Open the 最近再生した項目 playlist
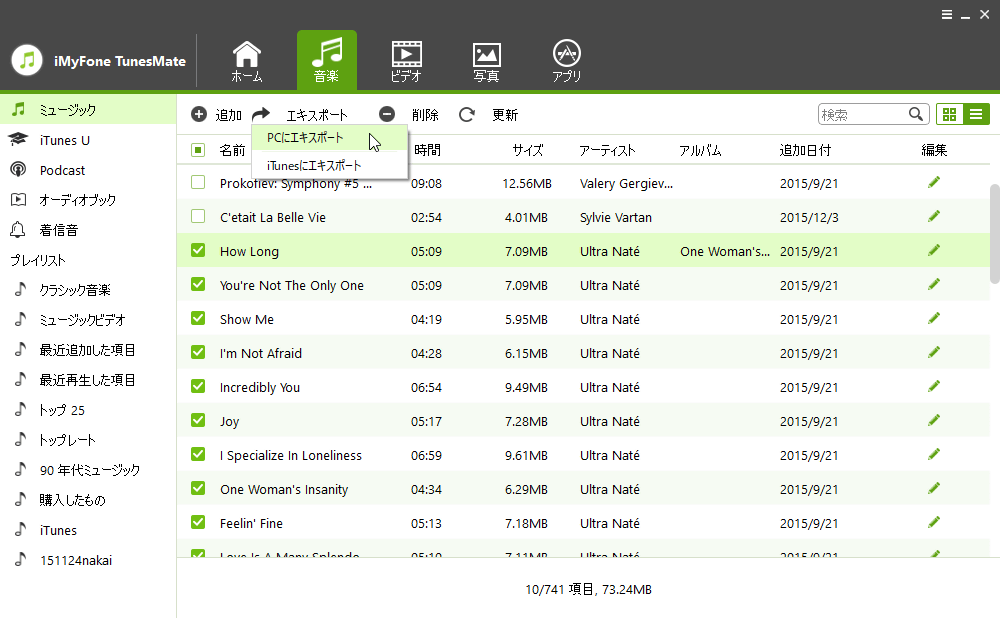The width and height of the screenshot is (1000, 618). [x=88, y=380]
